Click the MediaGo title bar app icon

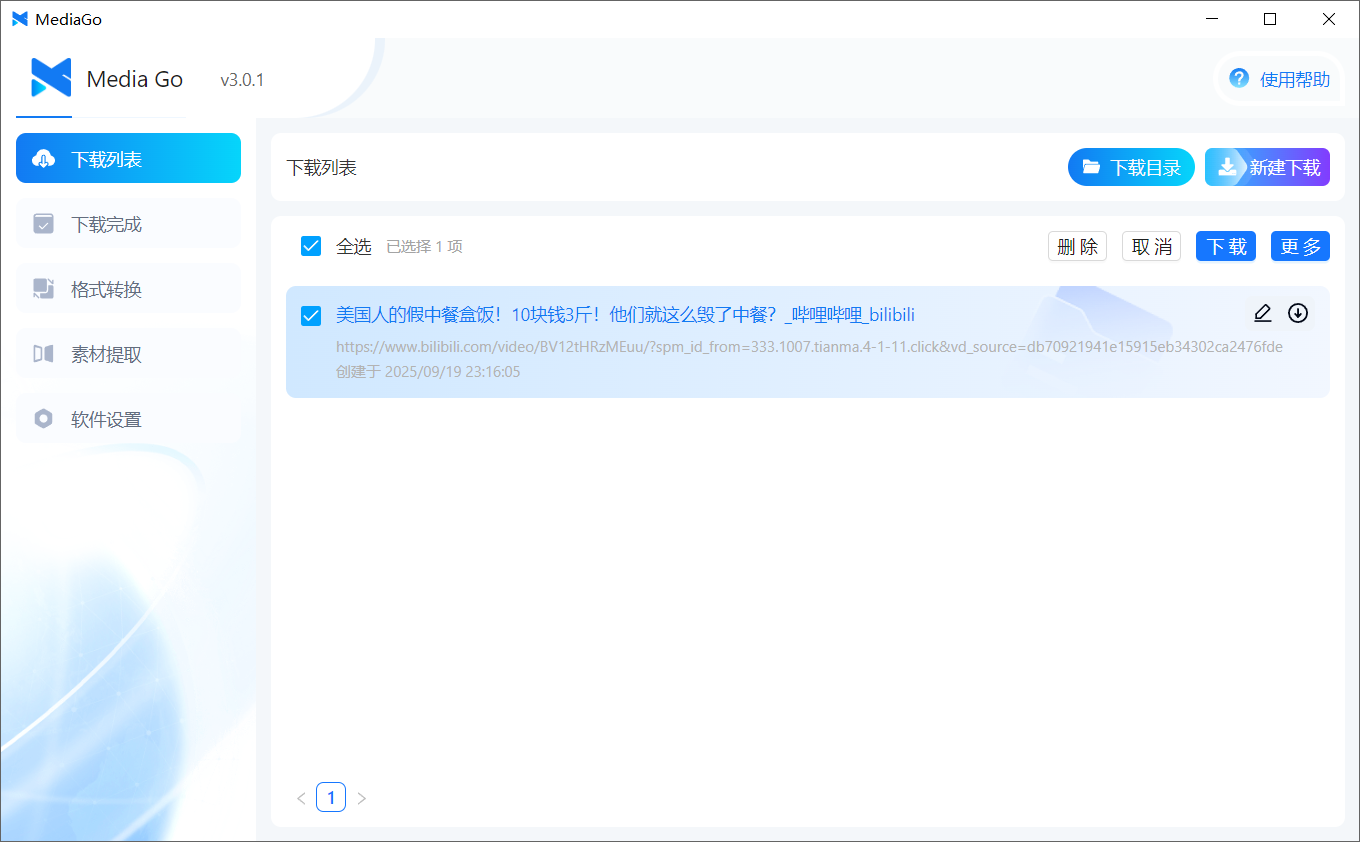tap(20, 19)
